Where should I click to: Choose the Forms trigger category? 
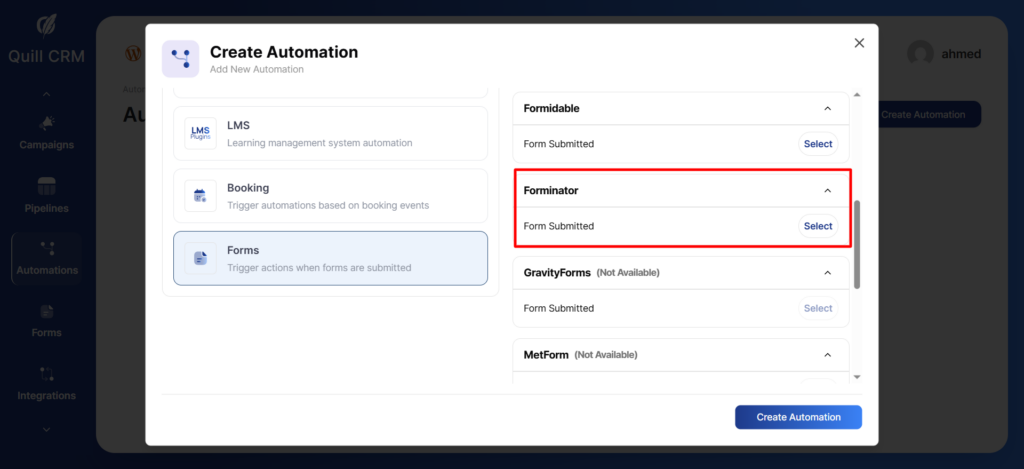pos(330,259)
